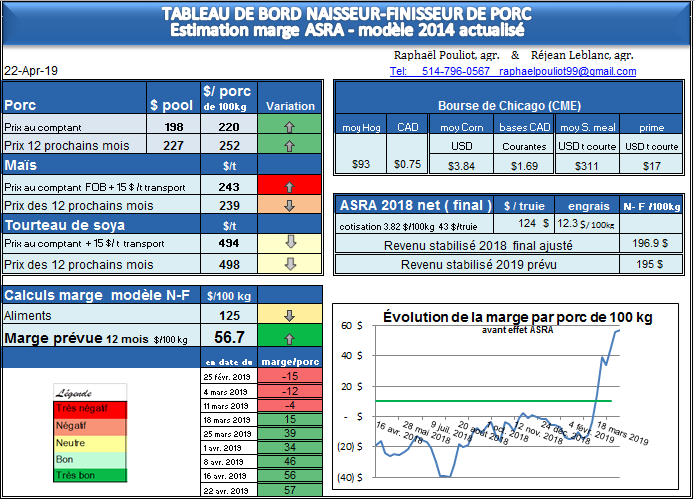
Task: Click the red variation arrow for corn spot price
Action: tap(290, 187)
